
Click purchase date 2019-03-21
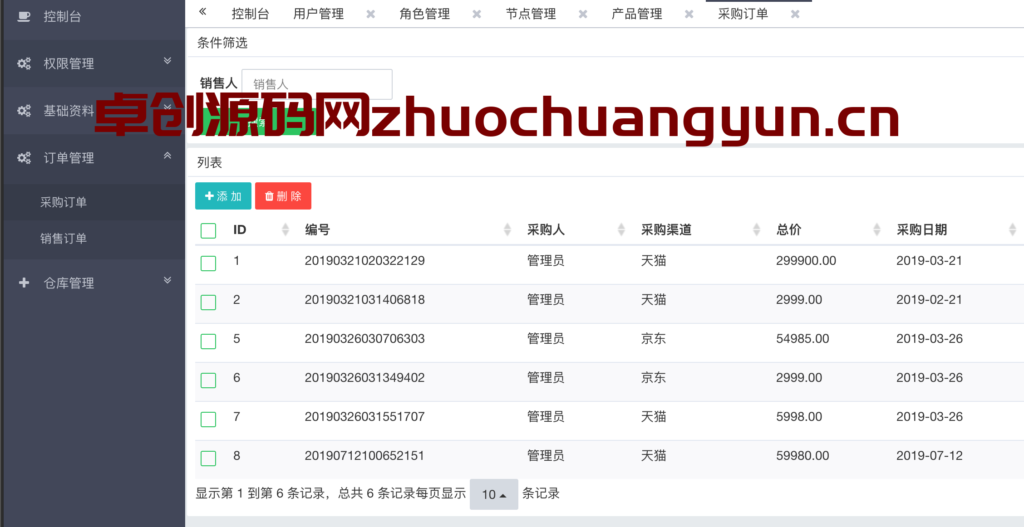929,261
